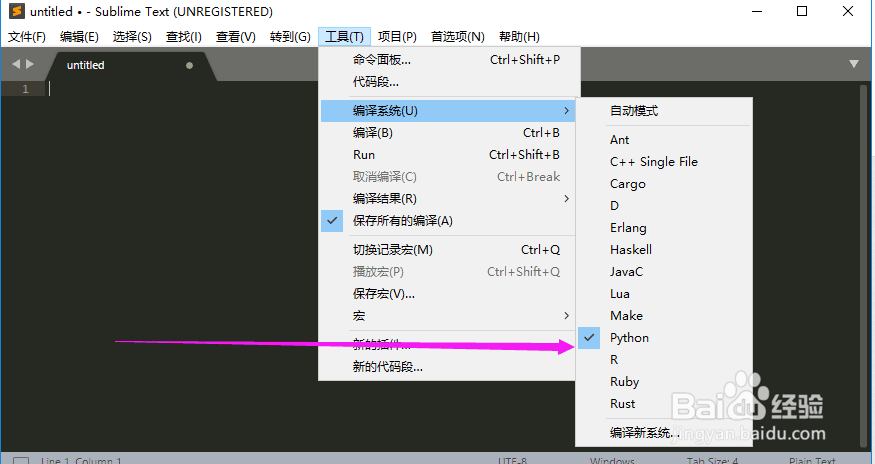The width and height of the screenshot is (875, 464).
Task: Select Ruby build system
Action: (x=664, y=382)
